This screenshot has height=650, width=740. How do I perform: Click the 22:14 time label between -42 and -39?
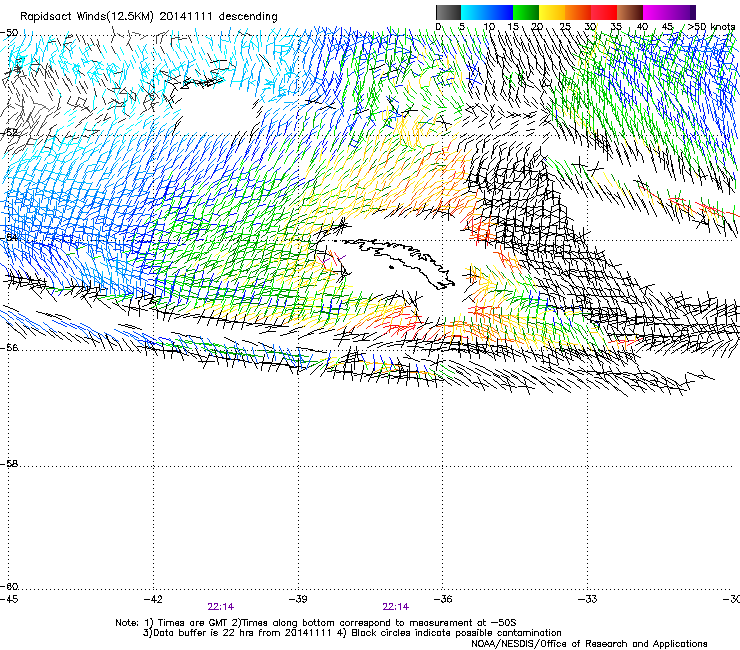point(220,607)
